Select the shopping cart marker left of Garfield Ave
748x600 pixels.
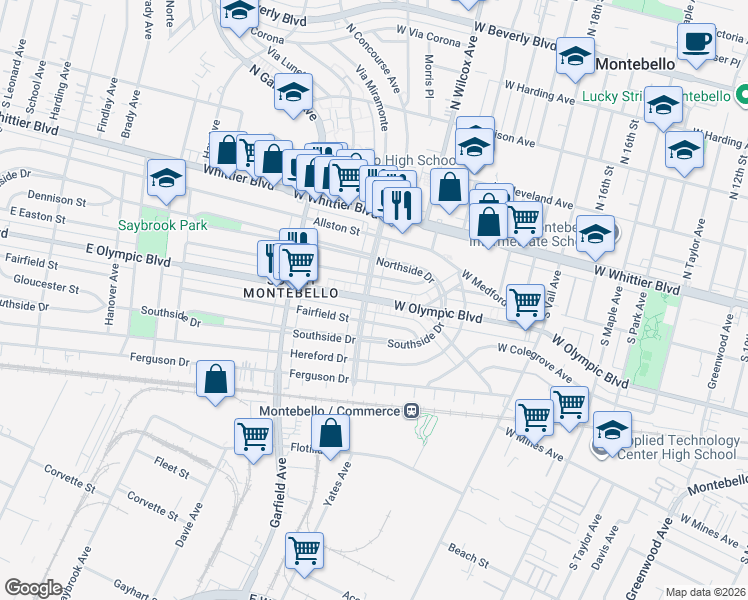254,439
